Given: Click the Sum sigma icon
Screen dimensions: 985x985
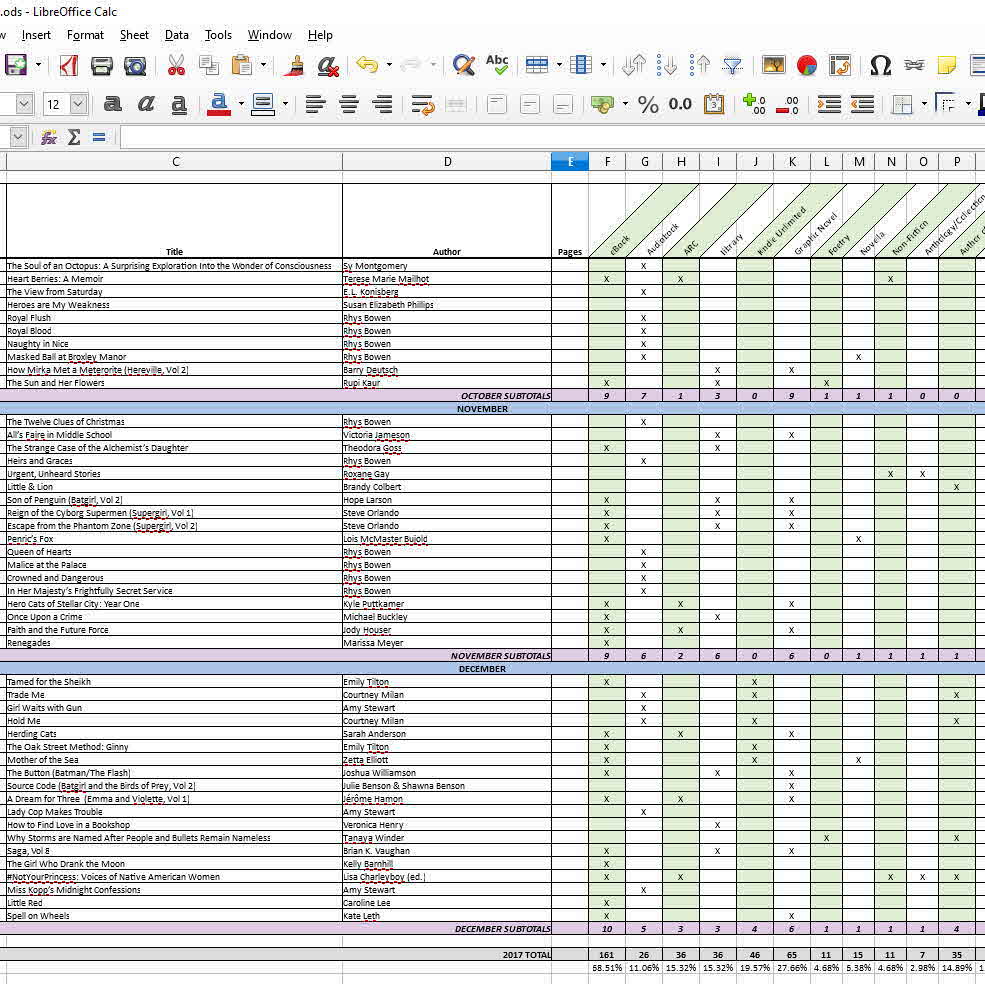Looking at the screenshot, I should pyautogui.click(x=74, y=138).
